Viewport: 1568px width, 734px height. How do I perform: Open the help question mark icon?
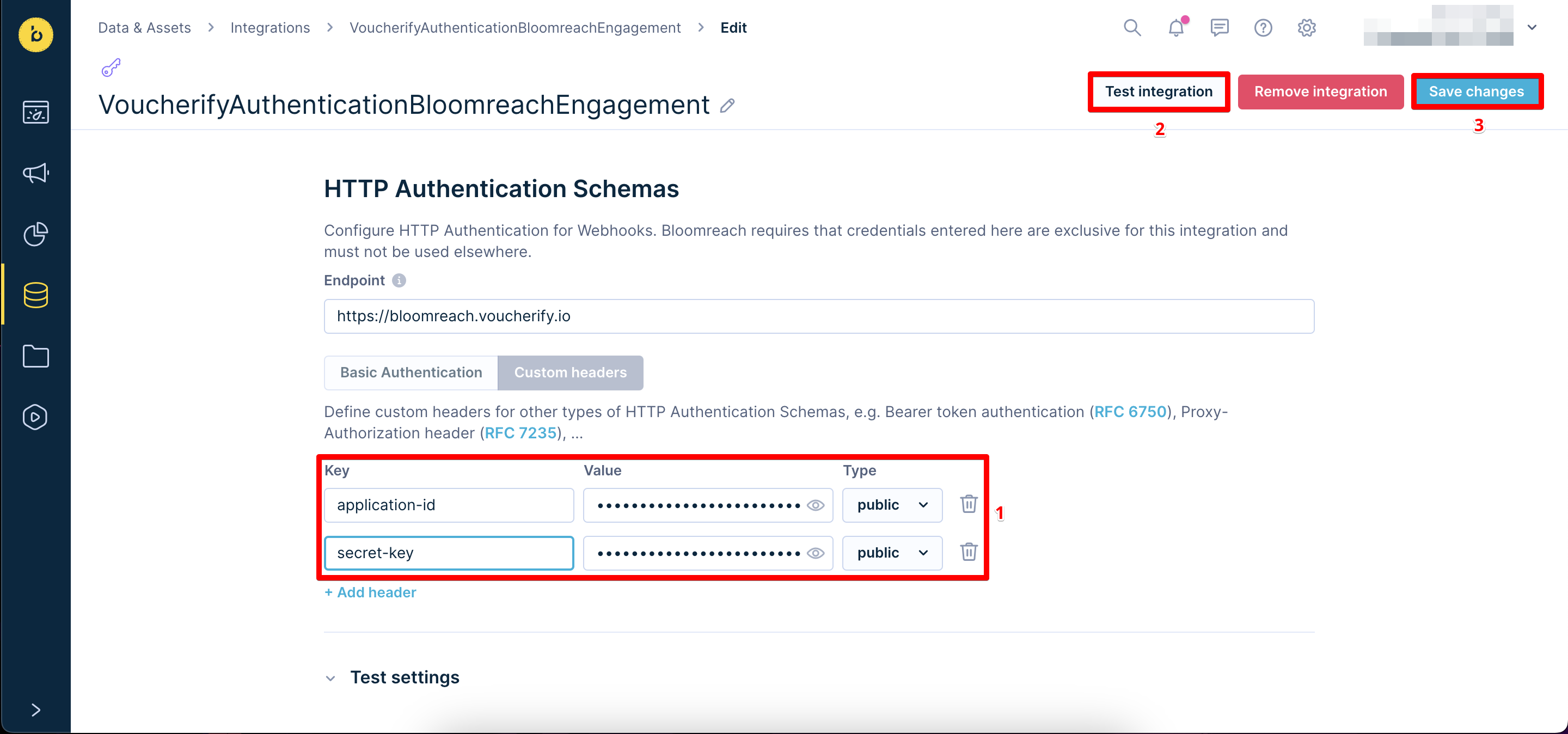(x=1263, y=27)
